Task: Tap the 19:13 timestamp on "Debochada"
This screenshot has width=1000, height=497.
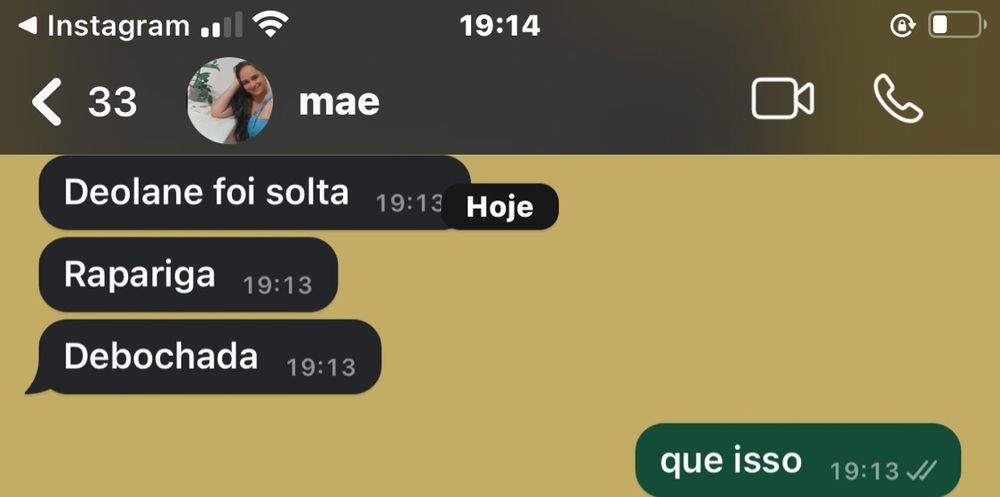Action: click(321, 367)
